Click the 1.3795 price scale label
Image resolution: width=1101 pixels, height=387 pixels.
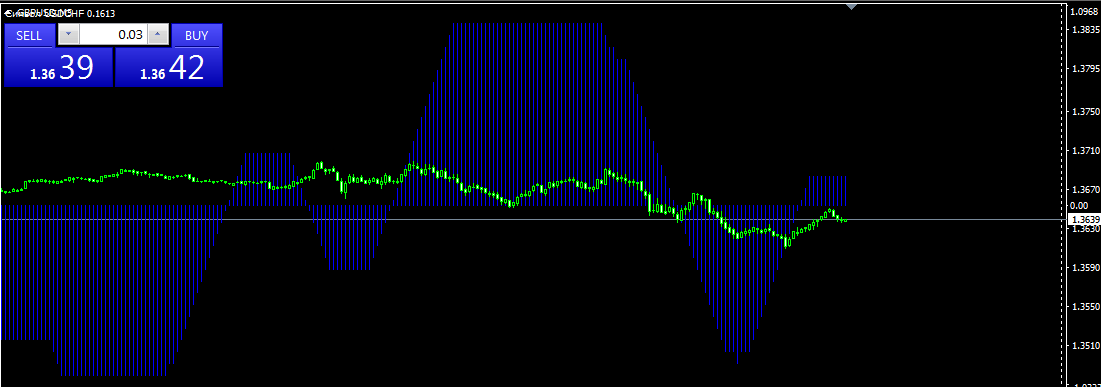[x=1084, y=69]
